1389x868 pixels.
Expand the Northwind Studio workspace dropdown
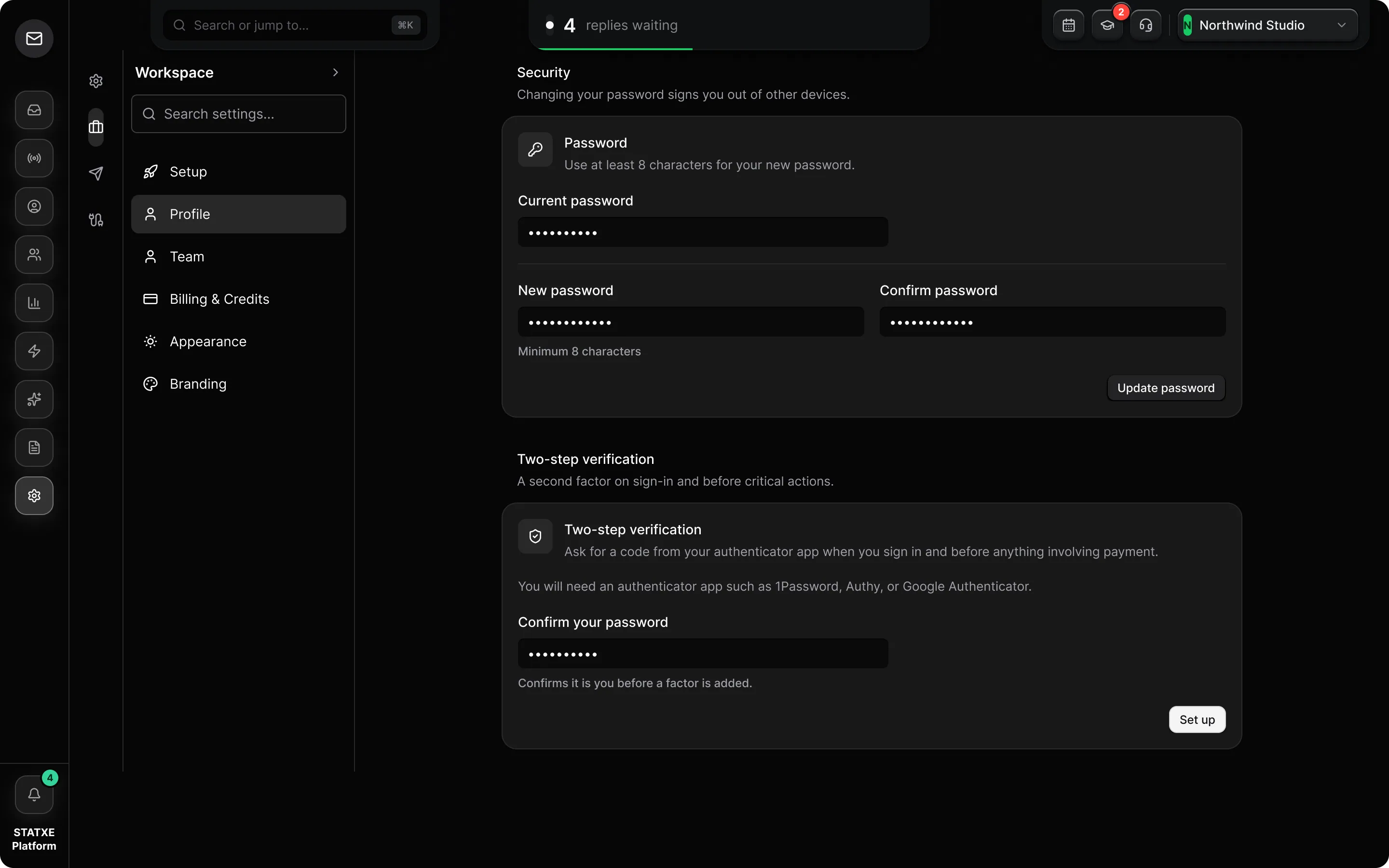tap(1267, 25)
